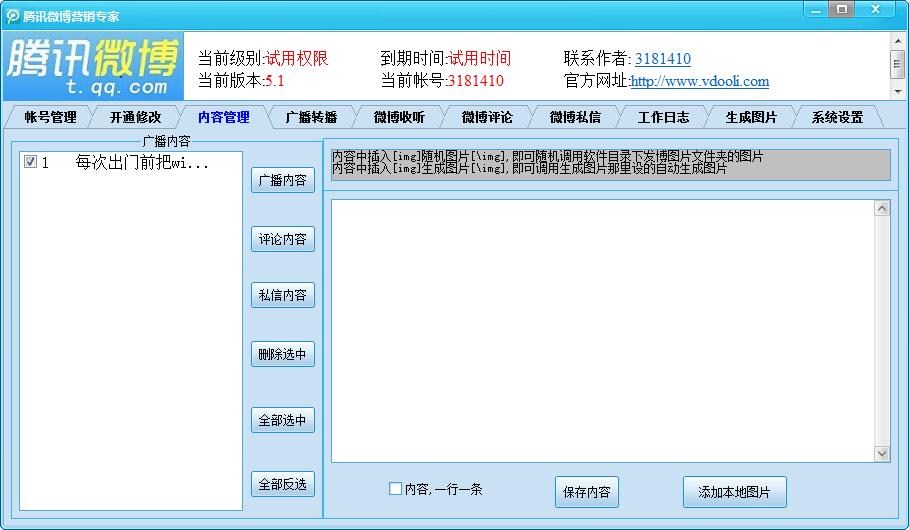Click the 全部选中 button

click(x=282, y=420)
